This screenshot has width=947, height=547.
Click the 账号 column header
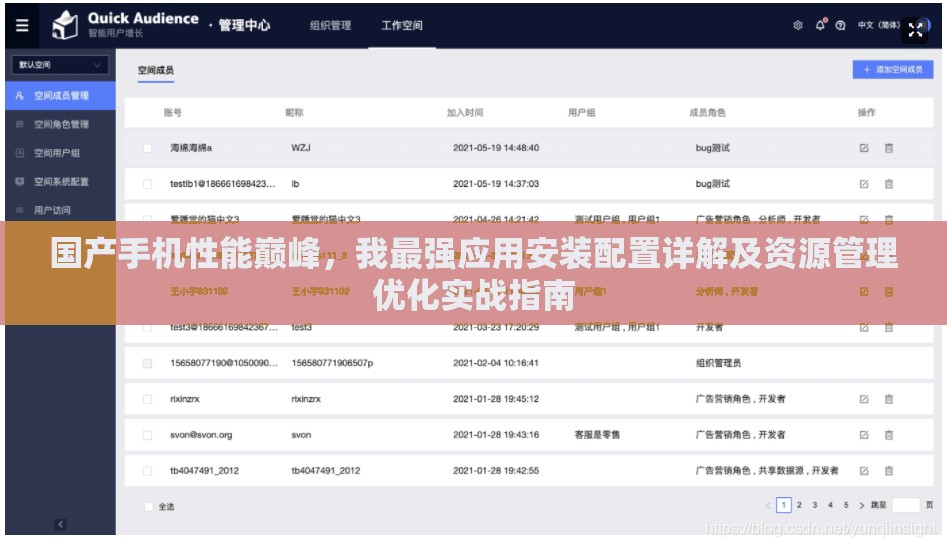point(173,112)
